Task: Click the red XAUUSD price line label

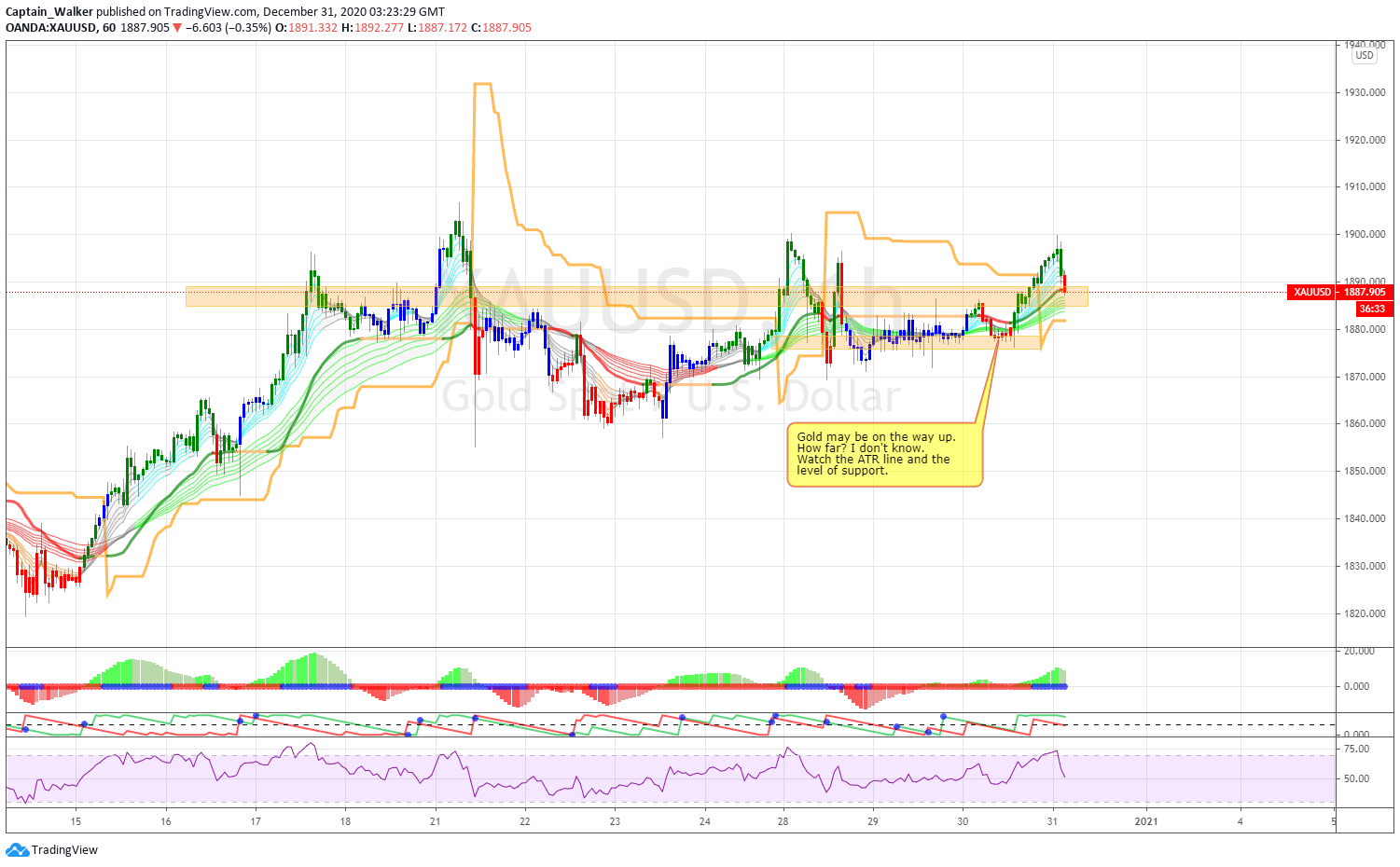Action: [1312, 292]
